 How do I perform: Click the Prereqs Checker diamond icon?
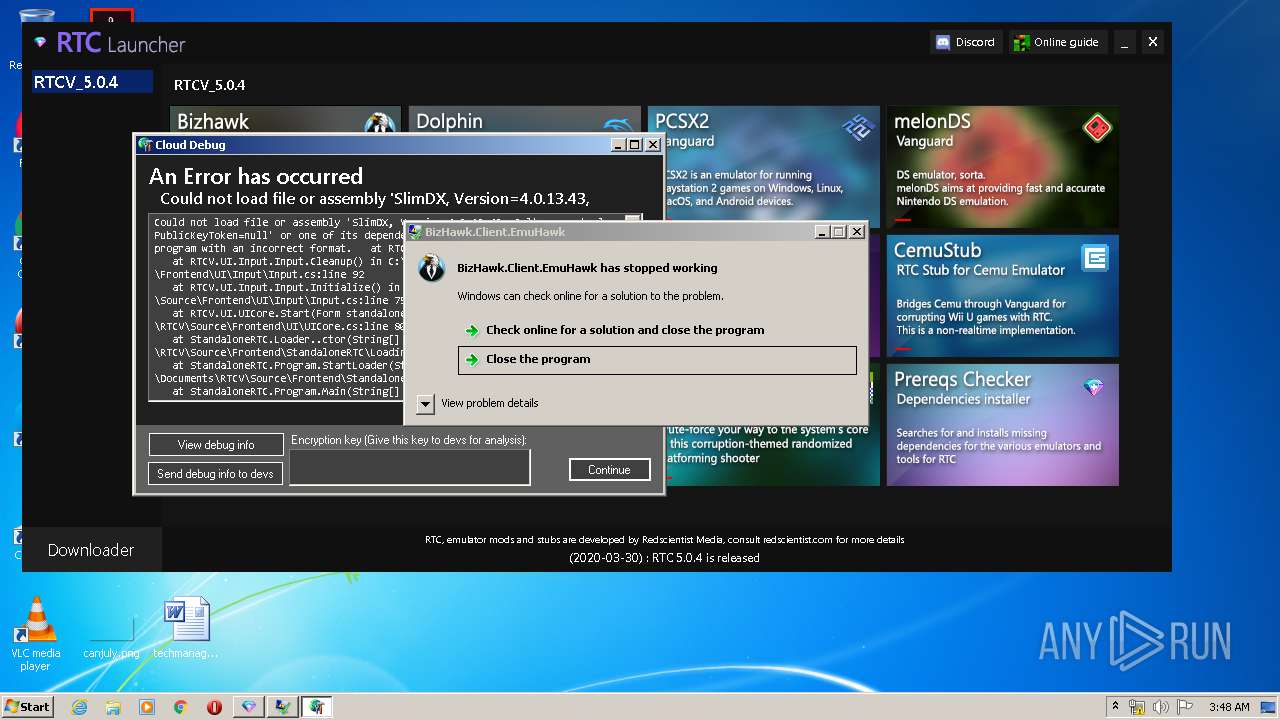point(1094,387)
